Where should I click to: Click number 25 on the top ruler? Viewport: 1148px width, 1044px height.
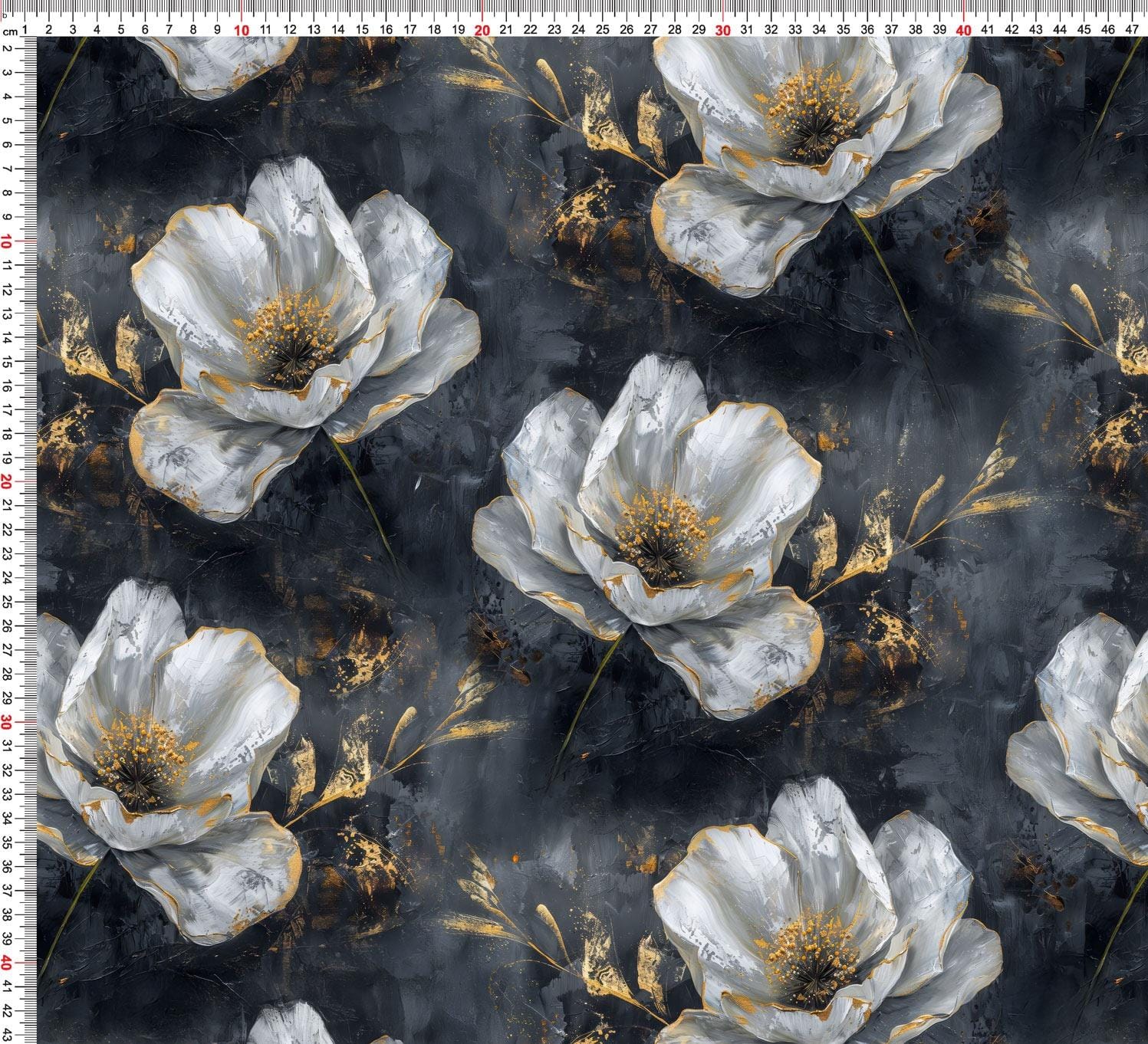[603, 30]
